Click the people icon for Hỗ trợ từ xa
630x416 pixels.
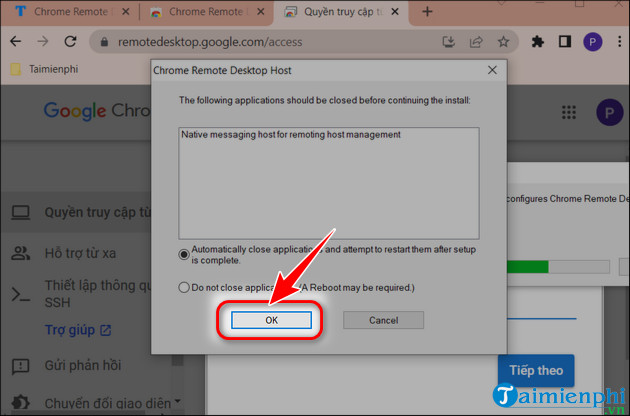point(20,253)
